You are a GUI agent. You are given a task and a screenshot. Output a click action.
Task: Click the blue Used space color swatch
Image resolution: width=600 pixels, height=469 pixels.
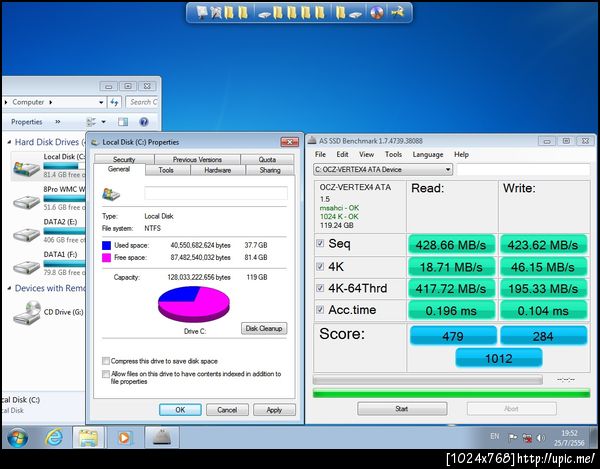tap(106, 245)
